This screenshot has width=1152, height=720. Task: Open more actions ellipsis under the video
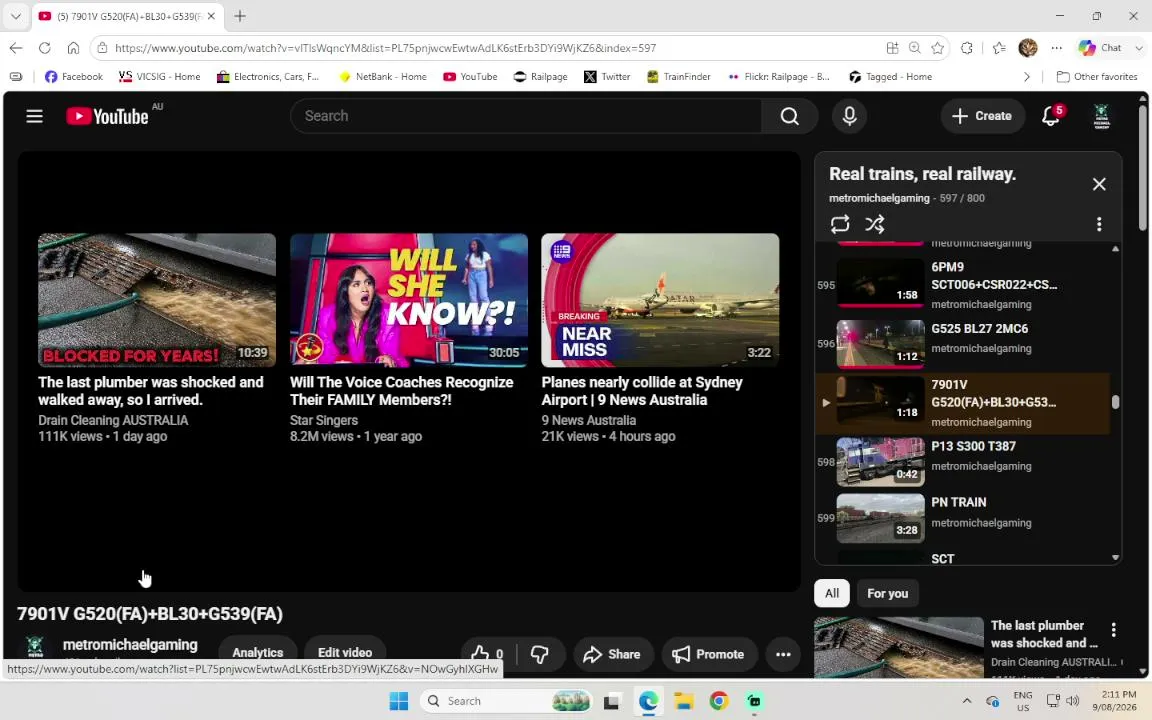[783, 654]
